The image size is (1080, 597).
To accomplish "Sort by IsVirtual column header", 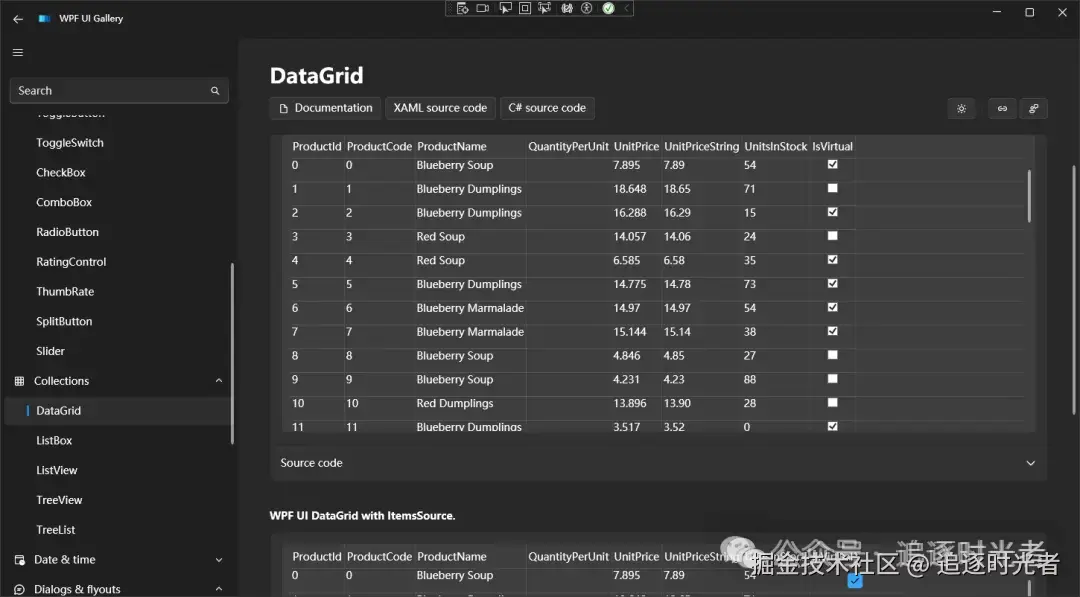I will [x=833, y=147].
